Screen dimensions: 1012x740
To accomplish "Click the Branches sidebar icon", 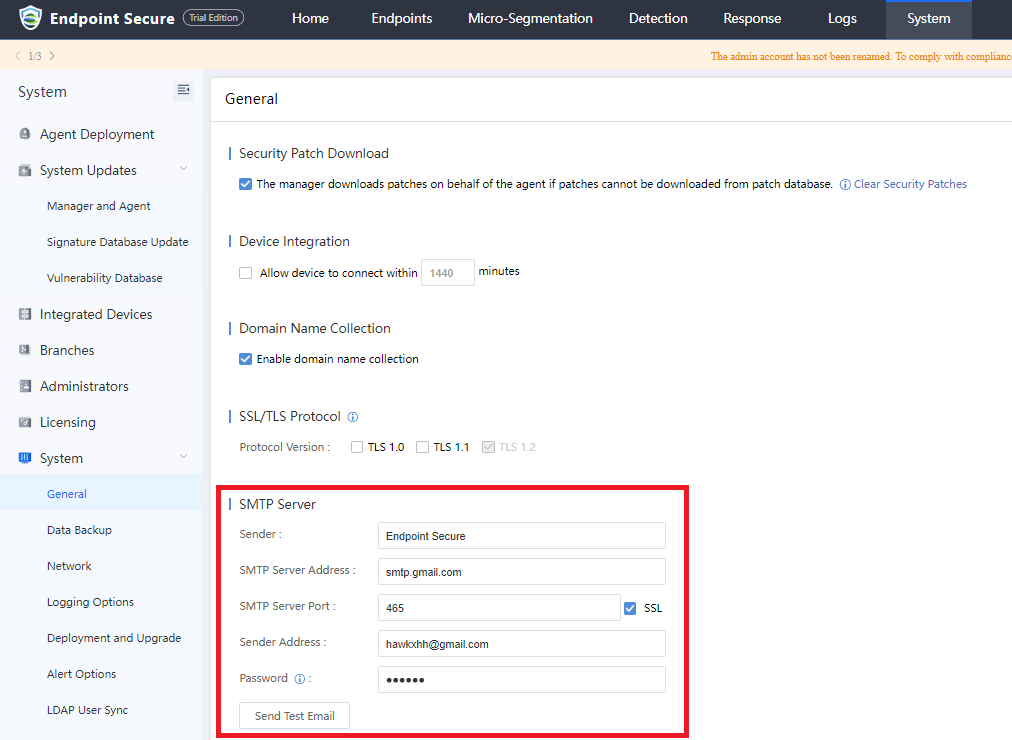I will tap(25, 350).
